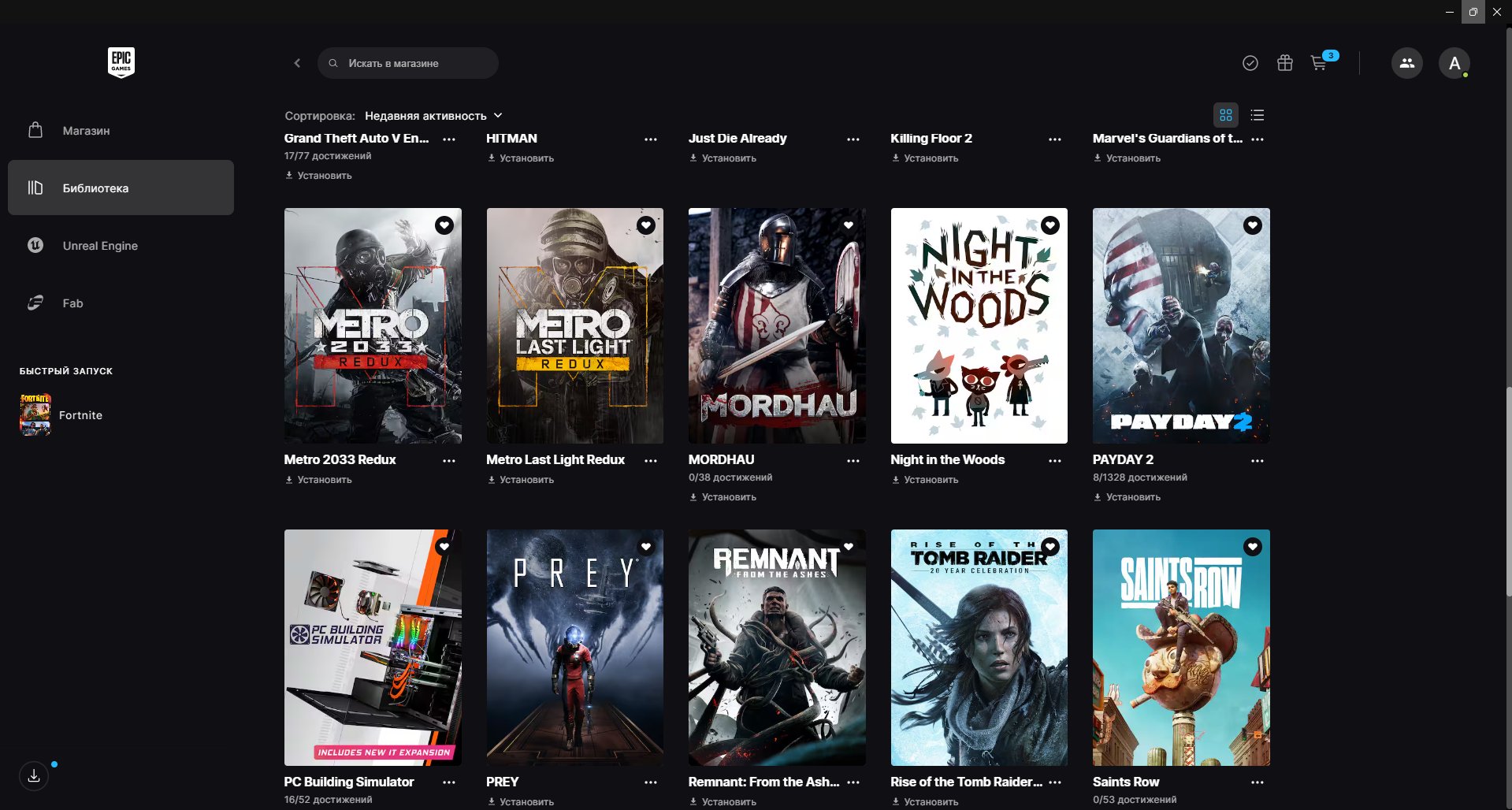Open the friends list icon

(x=1406, y=63)
